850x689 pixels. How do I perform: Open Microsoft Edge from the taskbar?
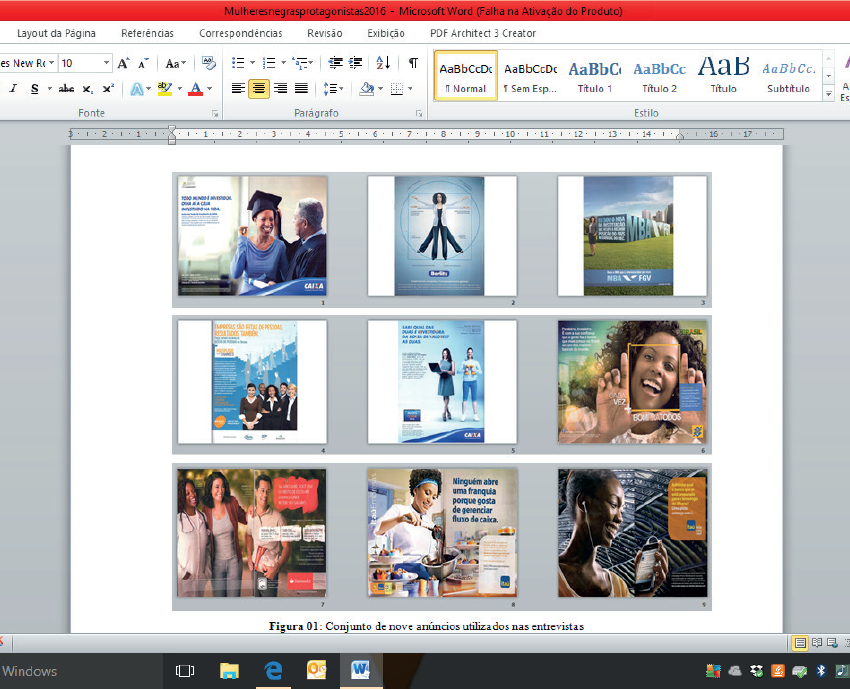coord(272,671)
